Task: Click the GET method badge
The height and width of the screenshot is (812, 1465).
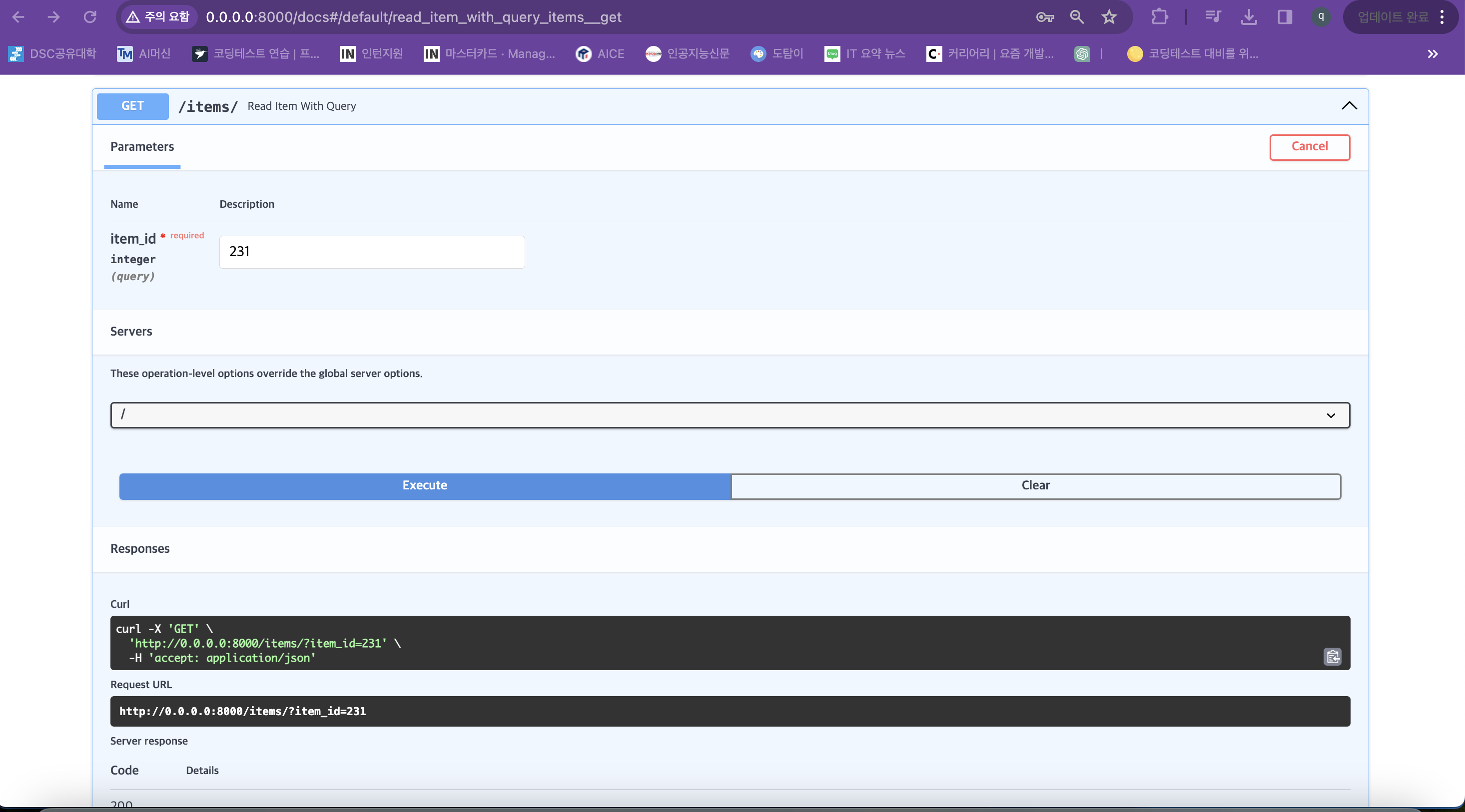Action: click(x=132, y=106)
